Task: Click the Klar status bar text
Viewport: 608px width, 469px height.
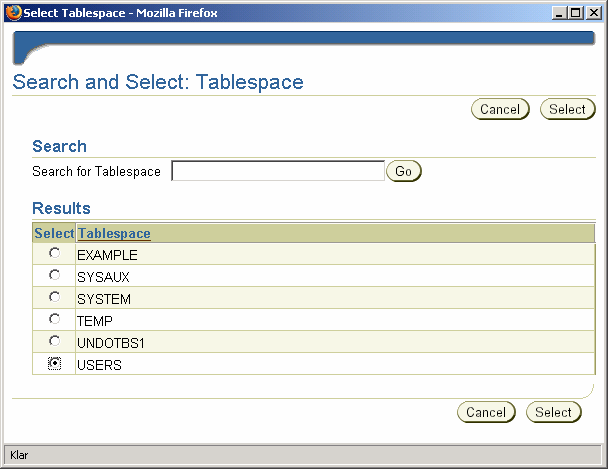Action: (19, 455)
